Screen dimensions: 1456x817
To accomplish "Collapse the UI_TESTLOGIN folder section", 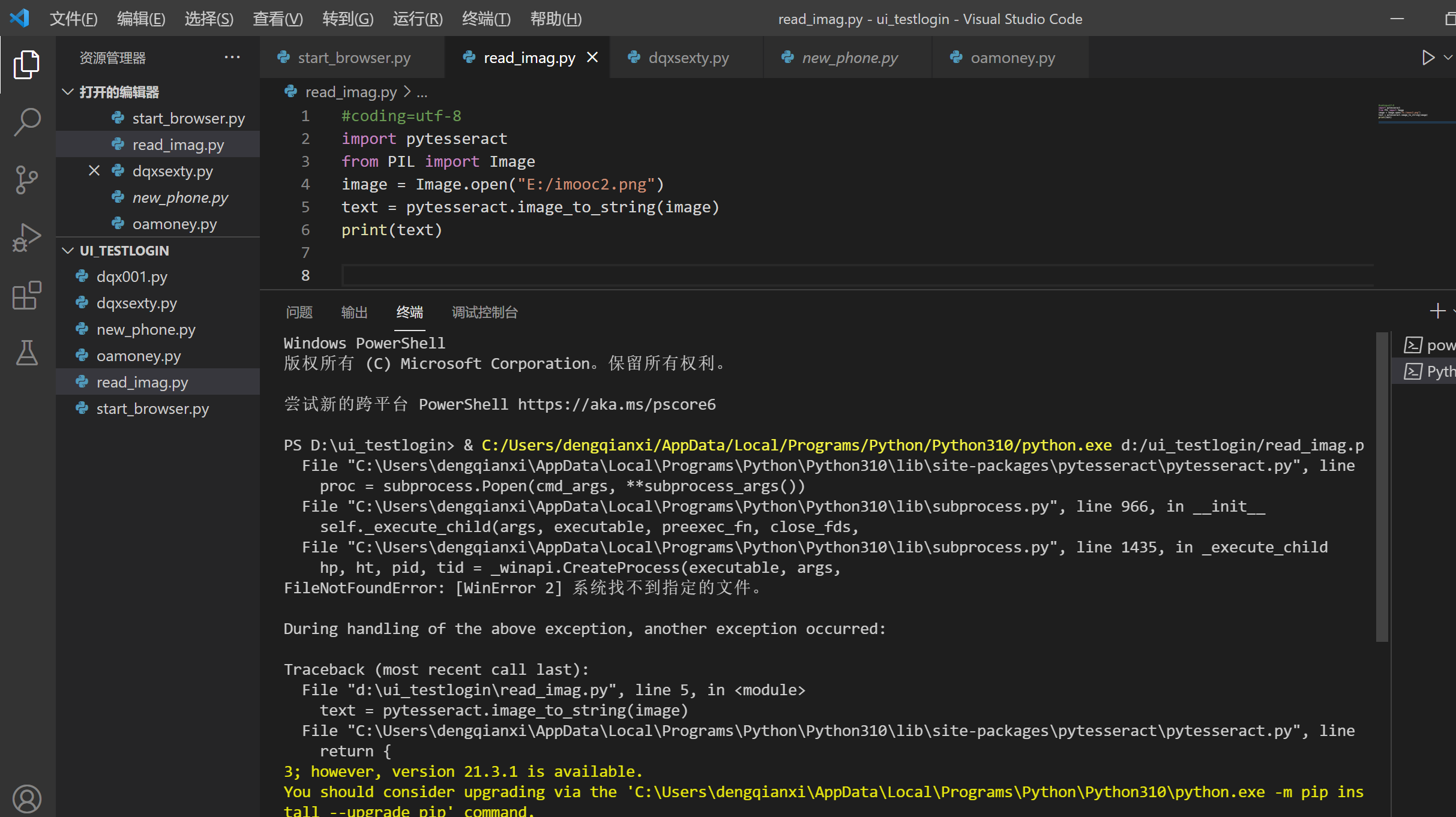I will pyautogui.click(x=68, y=251).
